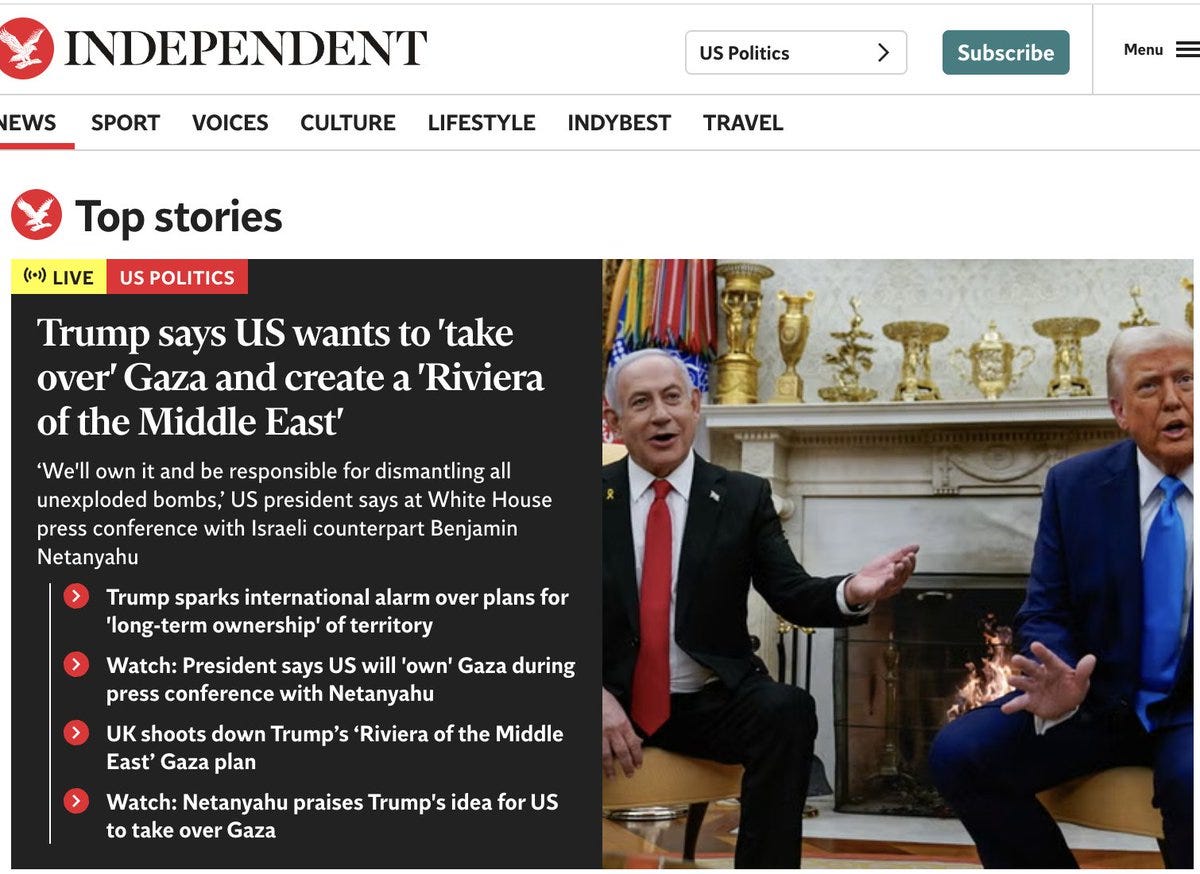Image resolution: width=1200 pixels, height=874 pixels.
Task: Select the INDYBEST tab
Action: click(619, 123)
